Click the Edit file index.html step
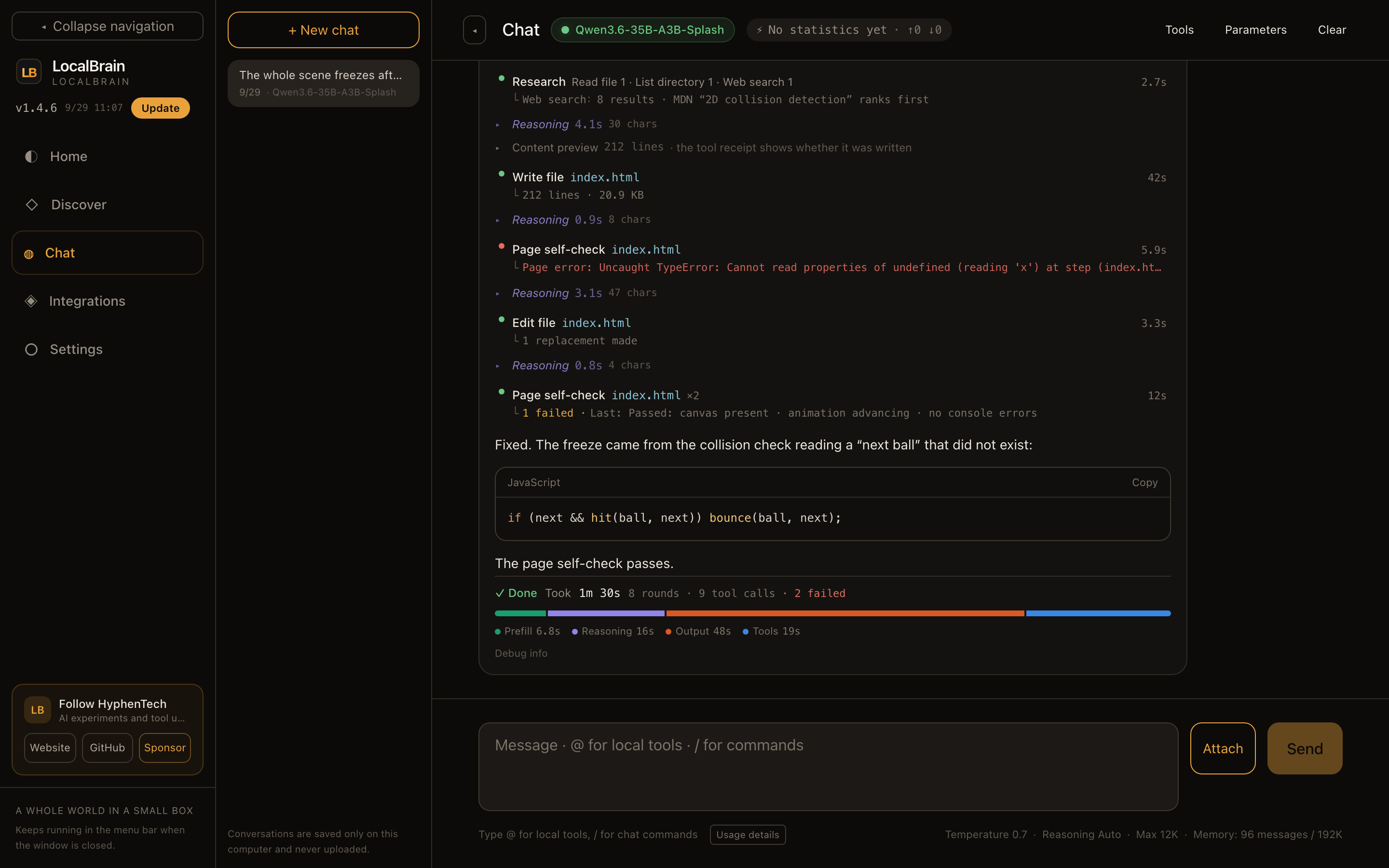 (x=832, y=331)
